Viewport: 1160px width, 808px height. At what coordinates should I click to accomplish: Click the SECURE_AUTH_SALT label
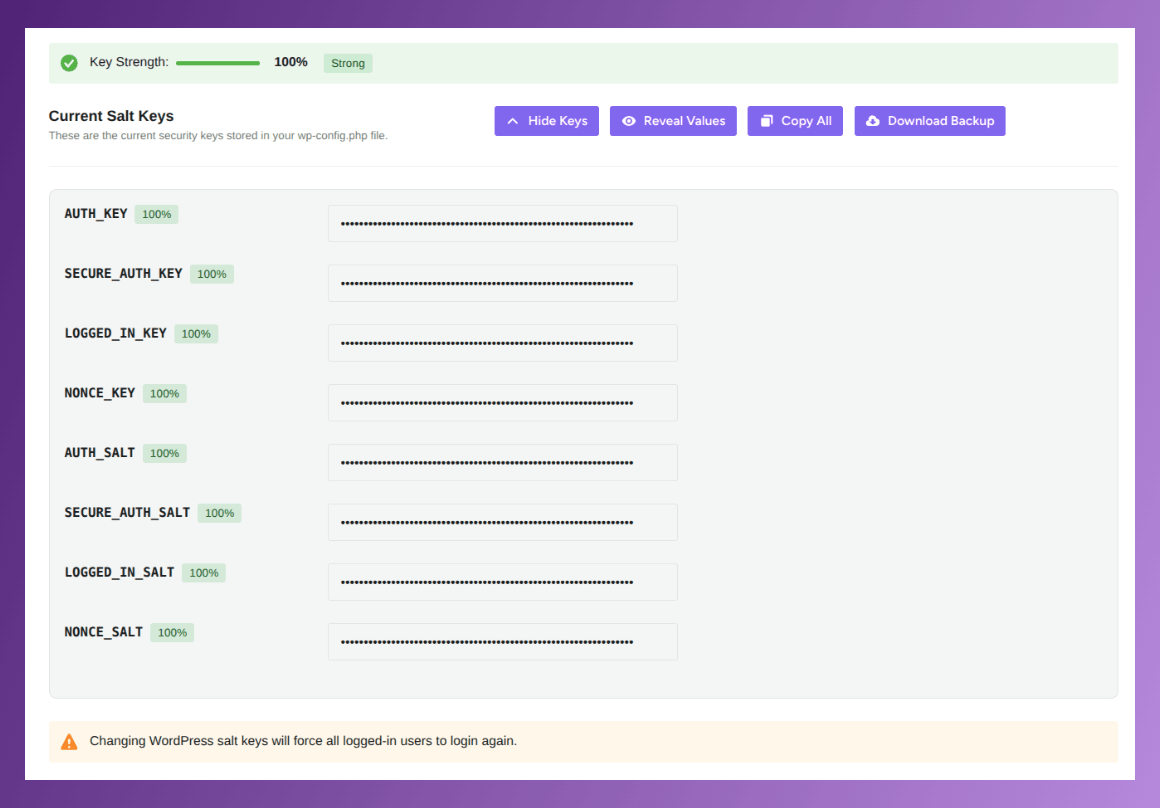click(127, 513)
